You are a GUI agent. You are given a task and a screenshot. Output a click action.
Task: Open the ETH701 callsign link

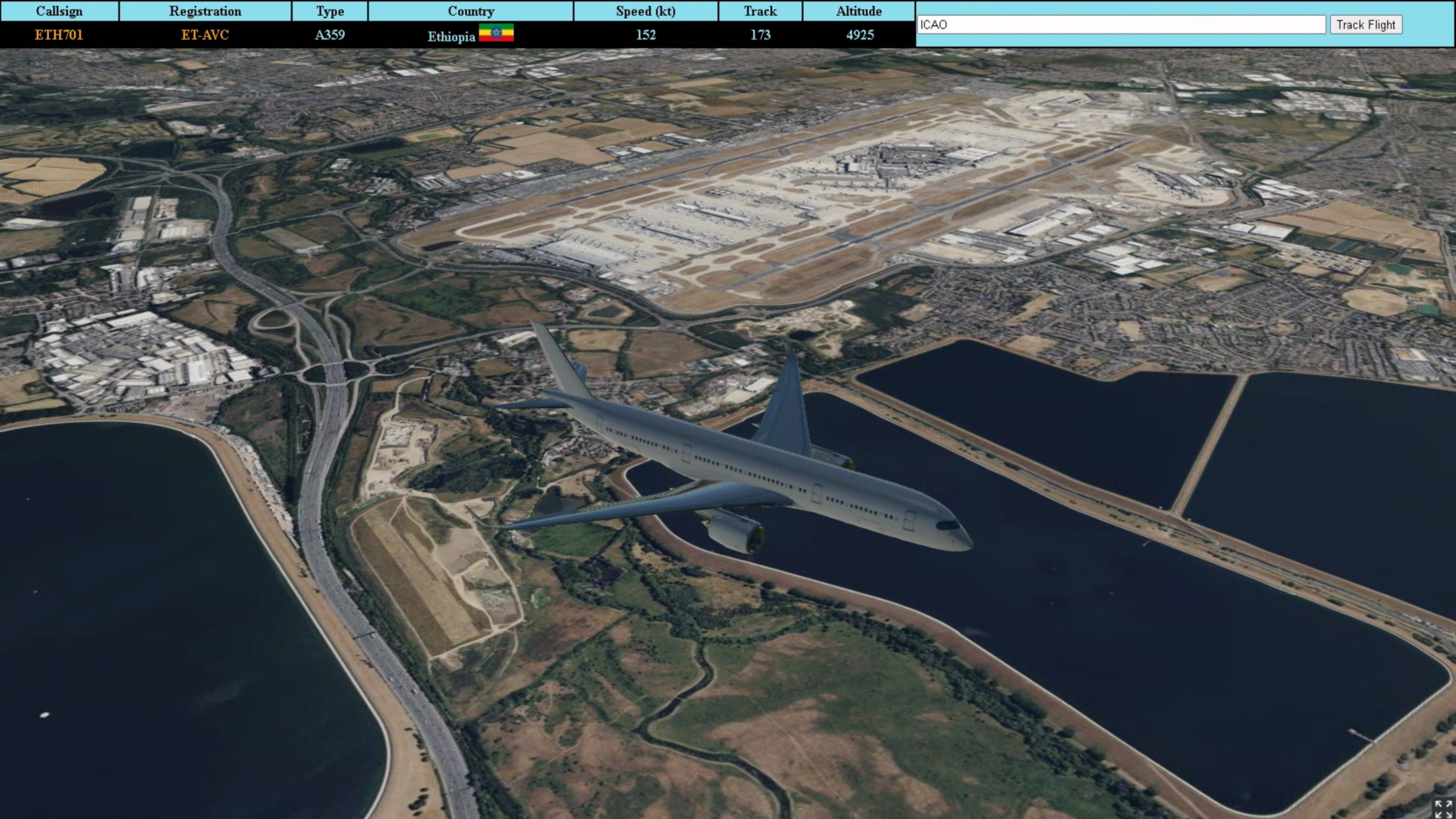58,35
